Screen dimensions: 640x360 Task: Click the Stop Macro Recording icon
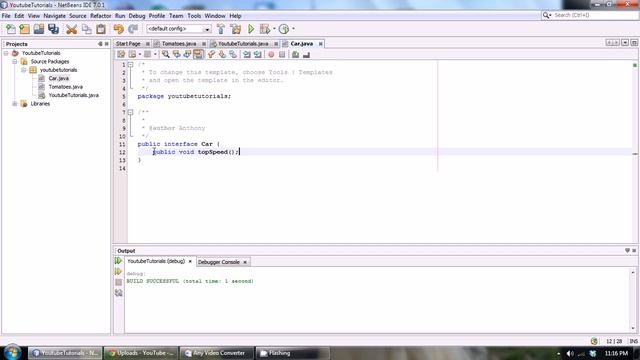282,54
